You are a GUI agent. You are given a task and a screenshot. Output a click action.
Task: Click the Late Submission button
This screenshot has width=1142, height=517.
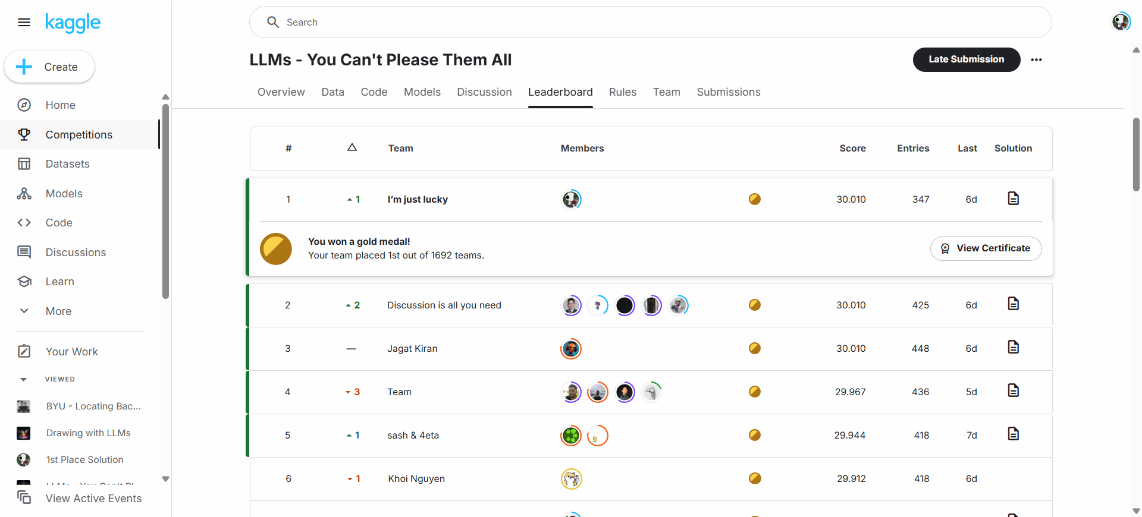tap(966, 60)
